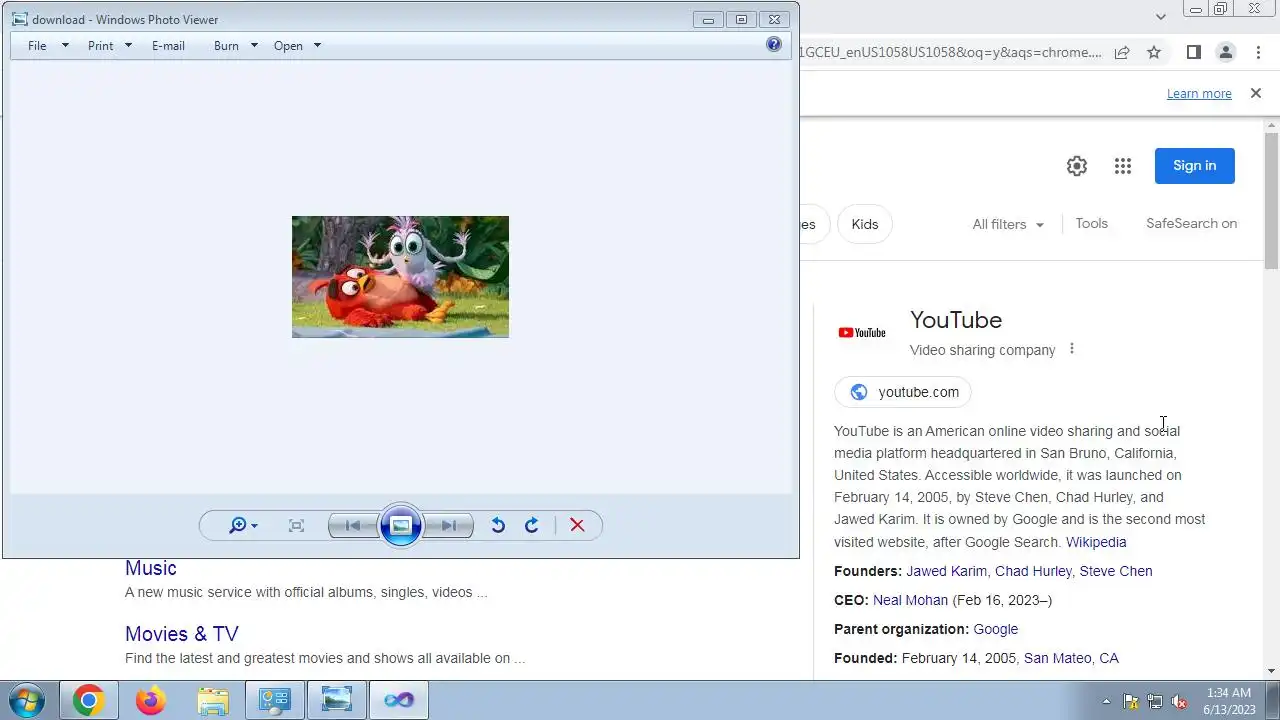Open the Jawed Karim founder link
Viewport: 1280px width, 720px height.
(x=946, y=571)
